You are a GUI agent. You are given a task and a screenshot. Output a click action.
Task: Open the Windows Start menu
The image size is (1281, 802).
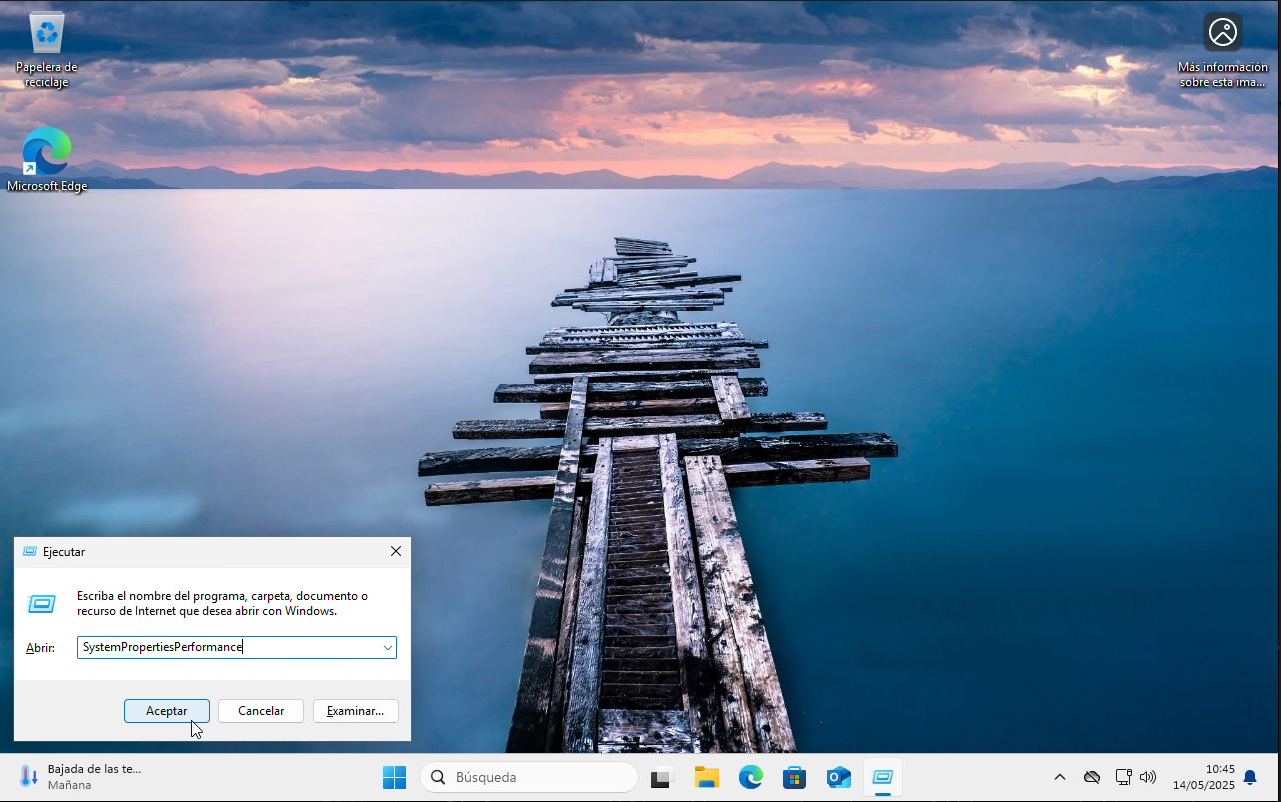click(394, 777)
